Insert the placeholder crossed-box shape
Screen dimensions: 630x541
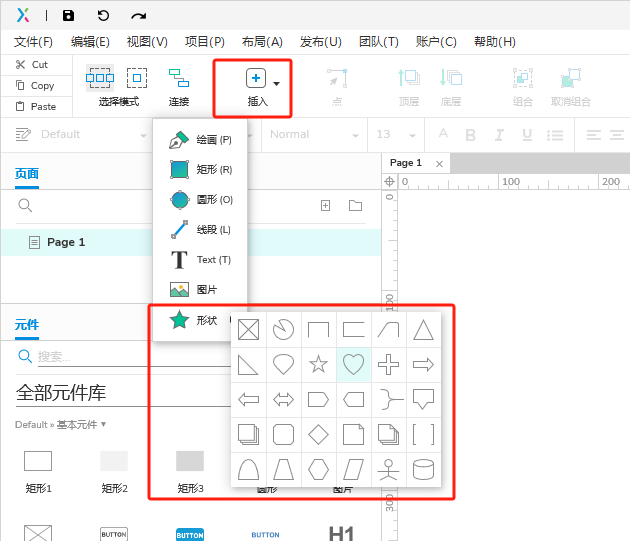point(248,330)
